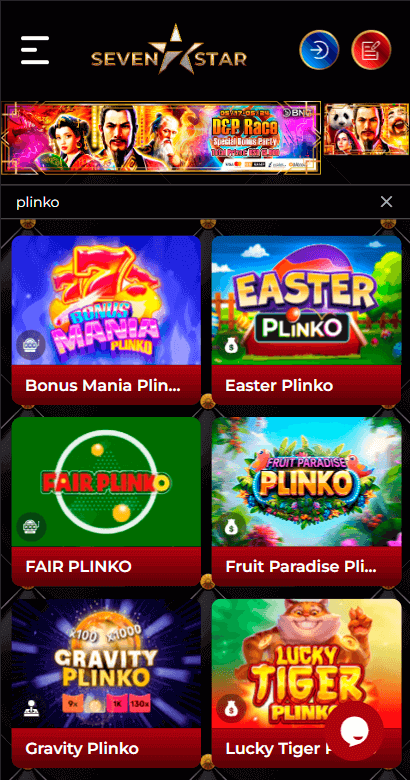Click the money bag icon on Lucky Tiger
Image resolution: width=410 pixels, height=780 pixels.
[x=231, y=708]
